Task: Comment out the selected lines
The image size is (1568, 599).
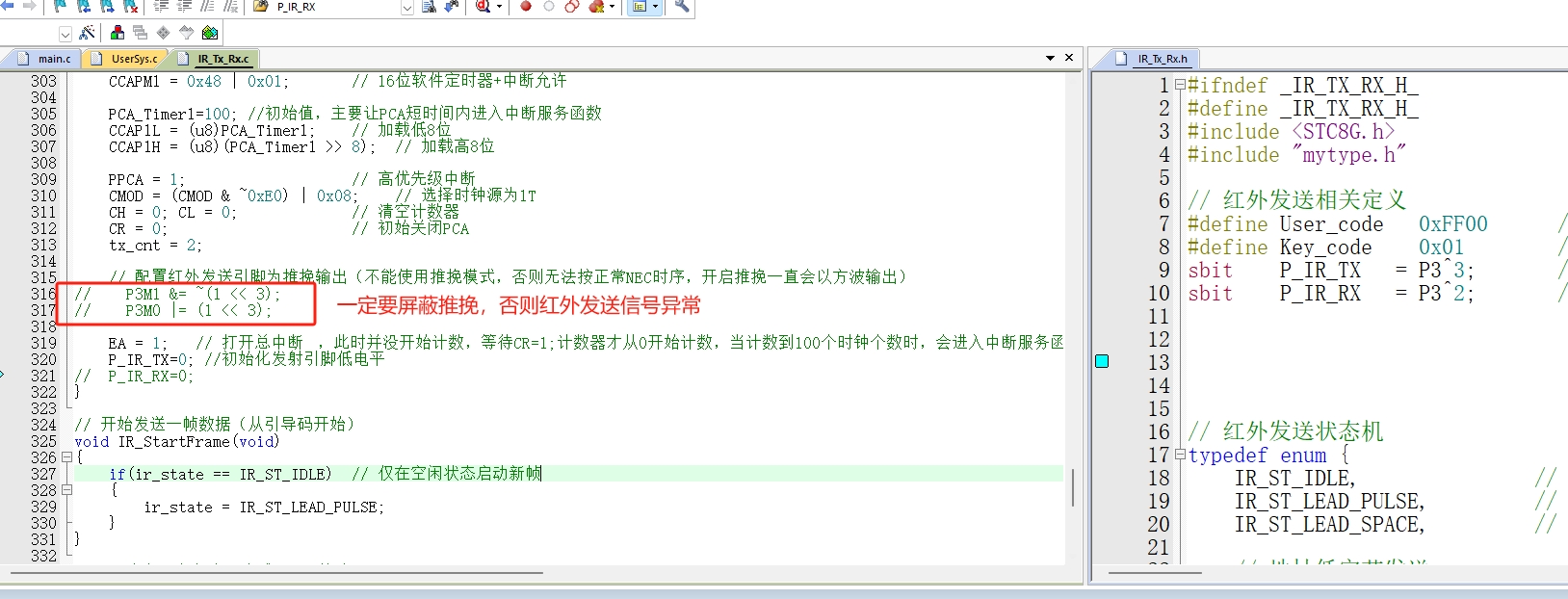Action: tap(207, 6)
